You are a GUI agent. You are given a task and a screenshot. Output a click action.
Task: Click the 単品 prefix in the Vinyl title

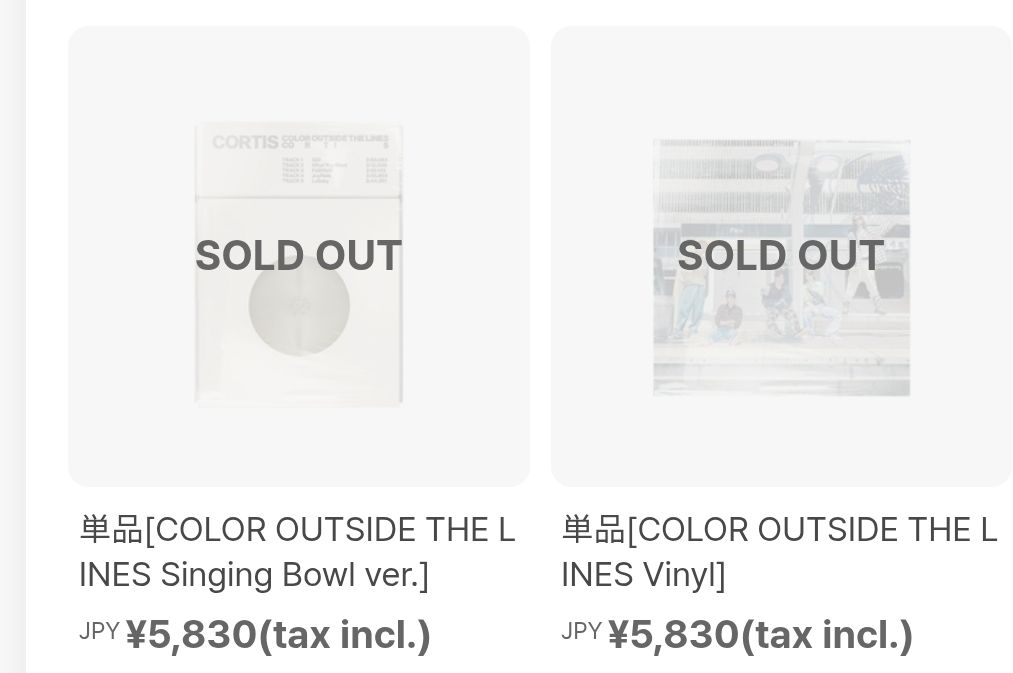pyautogui.click(x=593, y=530)
